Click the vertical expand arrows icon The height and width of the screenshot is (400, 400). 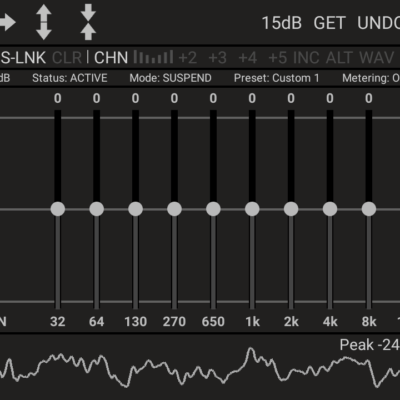[44, 22]
